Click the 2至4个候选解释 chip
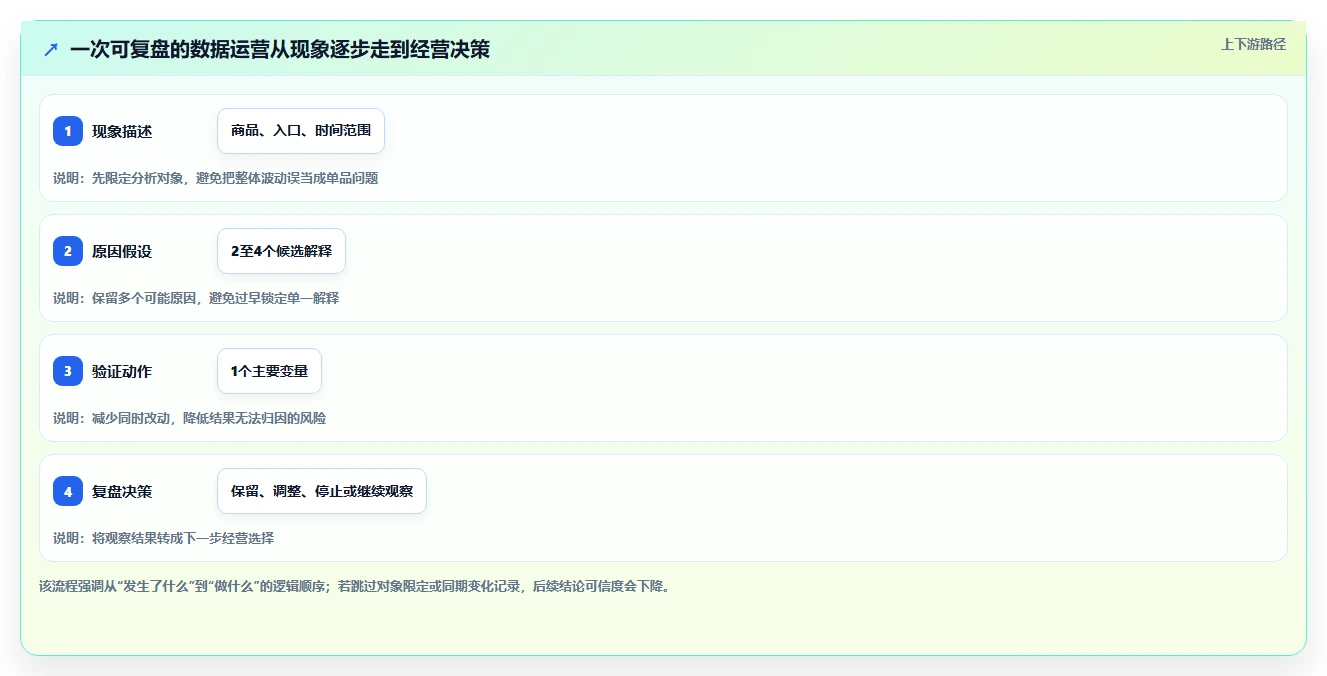The image size is (1327, 676). click(281, 251)
